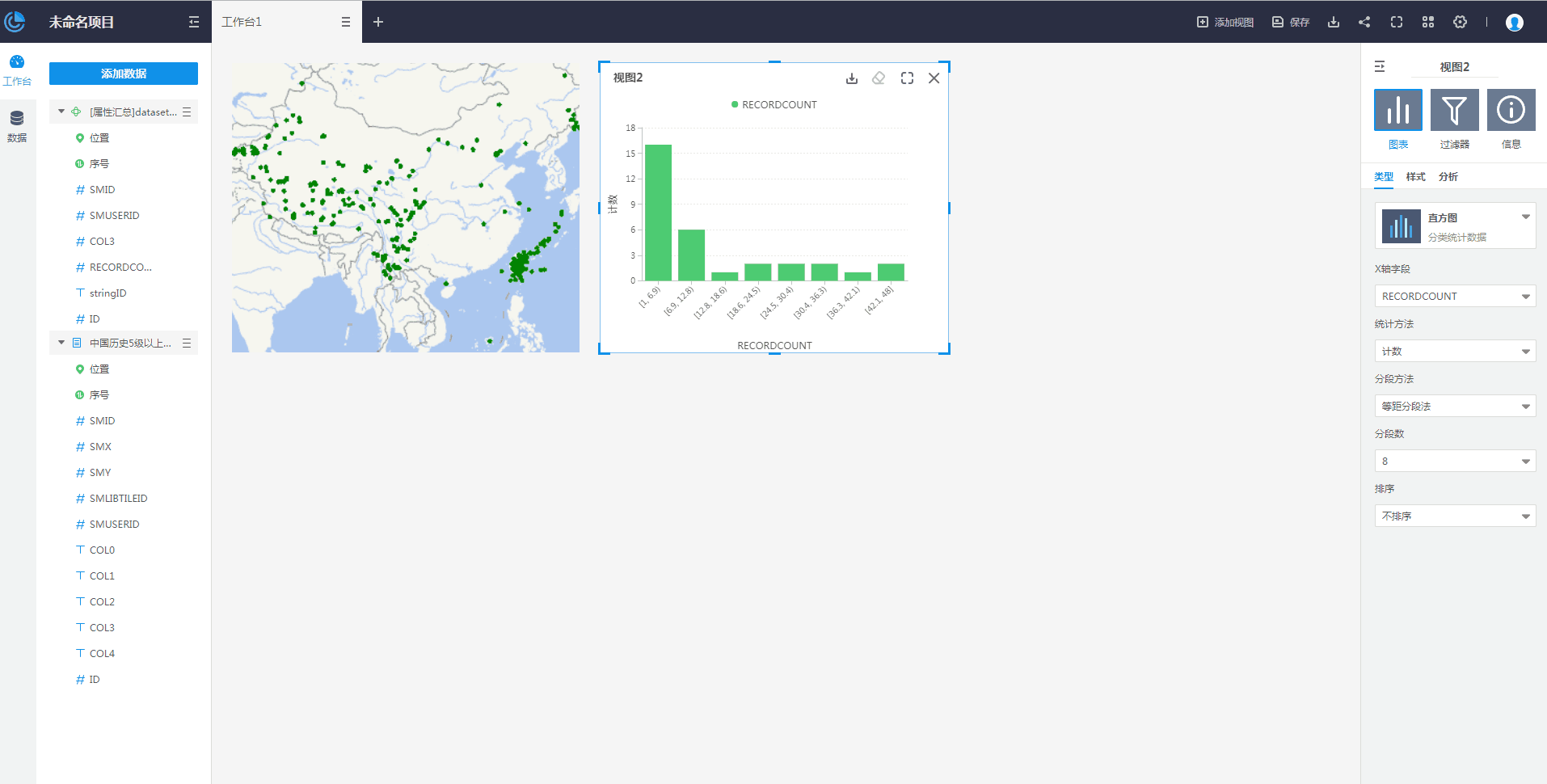Open settings gear in top toolbar
The width and height of the screenshot is (1547, 784).
[x=1460, y=22]
